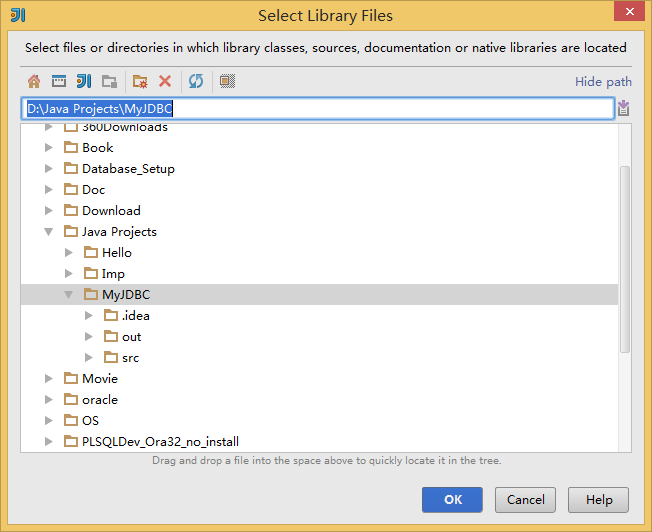This screenshot has width=652, height=532.
Task: Expand the oracle folder
Action: click(x=49, y=399)
